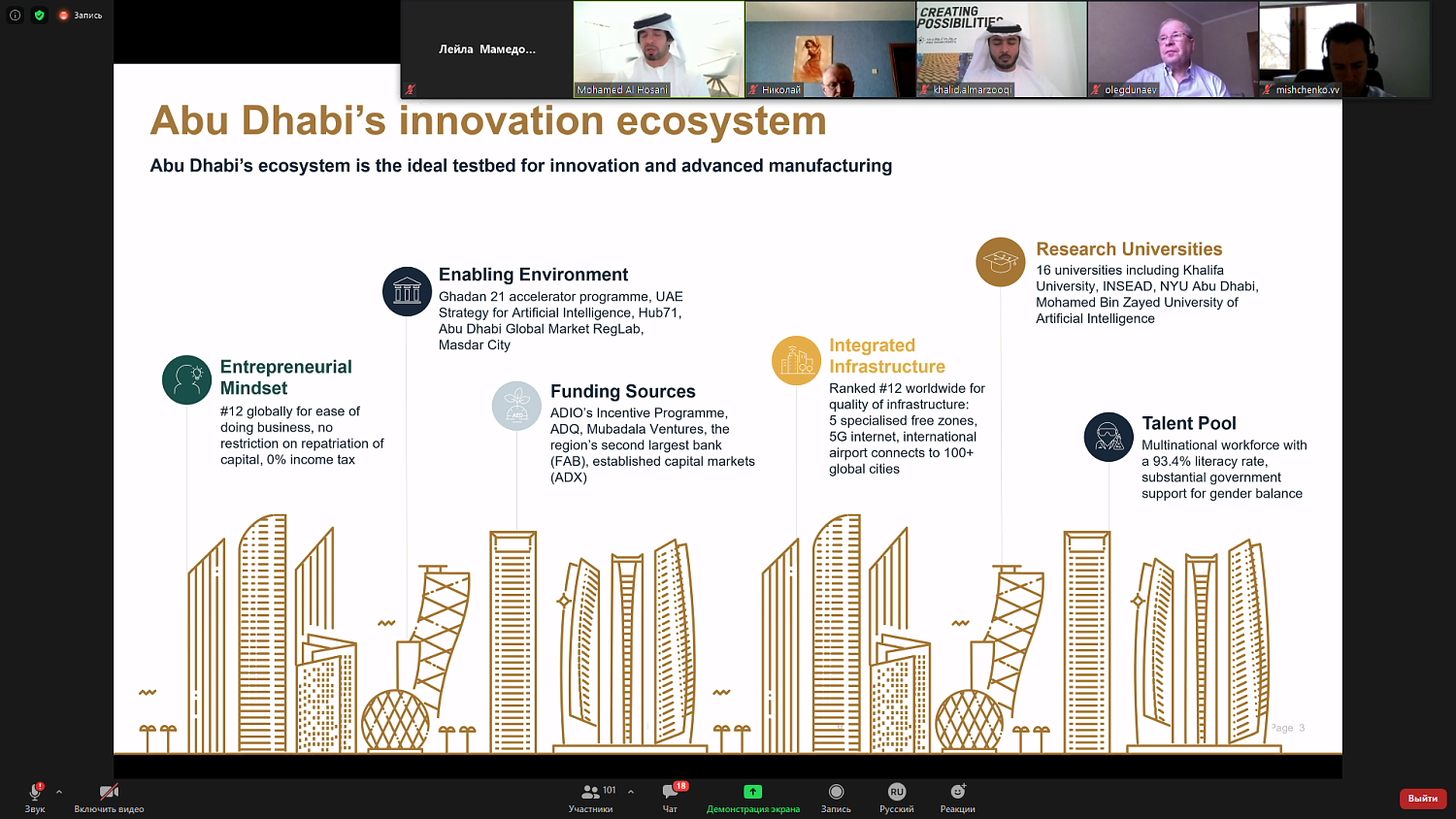Image resolution: width=1456 pixels, height=819 pixels.
Task: Select mishchenko.vv's video thumbnail
Action: click(1344, 49)
